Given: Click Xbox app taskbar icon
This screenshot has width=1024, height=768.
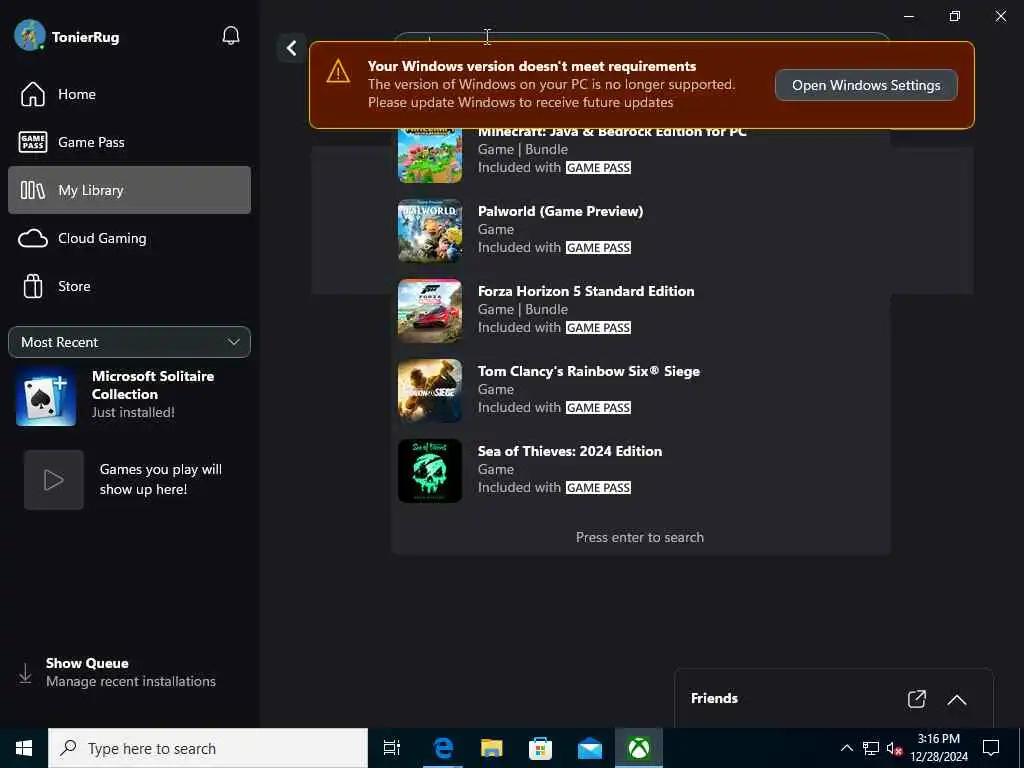Looking at the screenshot, I should pyautogui.click(x=639, y=748).
